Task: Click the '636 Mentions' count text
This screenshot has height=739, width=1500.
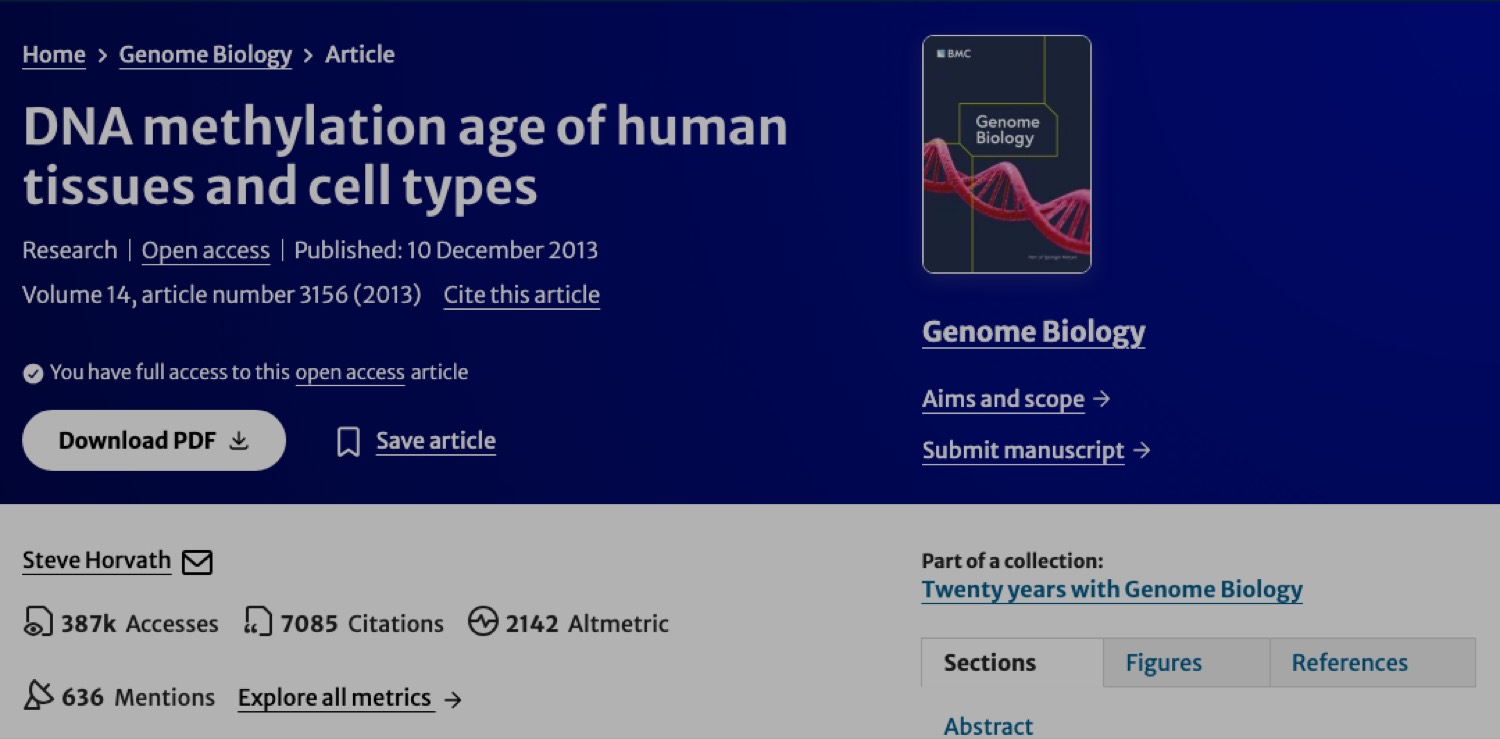Action: coord(138,697)
